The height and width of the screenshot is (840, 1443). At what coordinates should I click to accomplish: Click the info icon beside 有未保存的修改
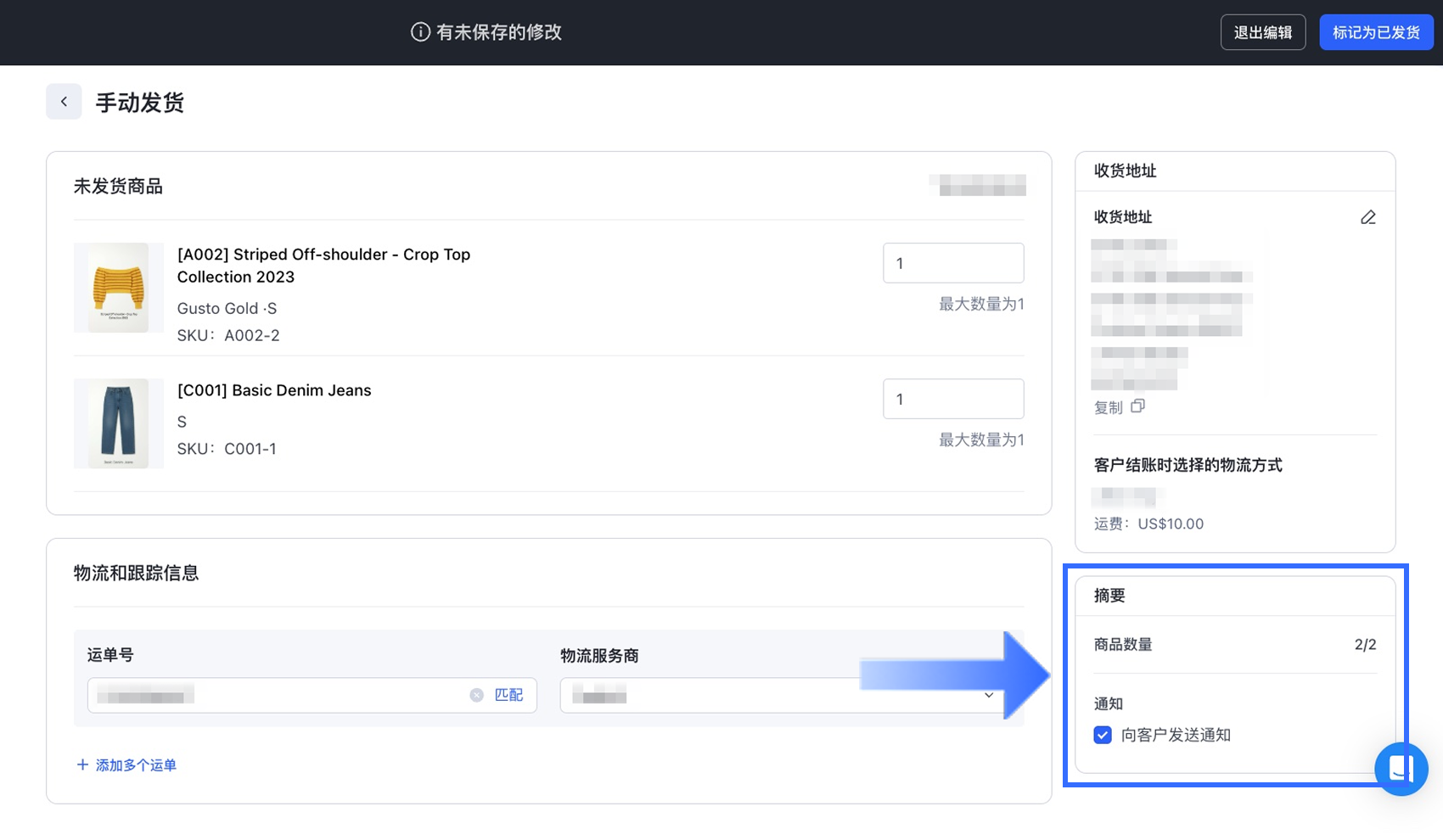coord(420,32)
